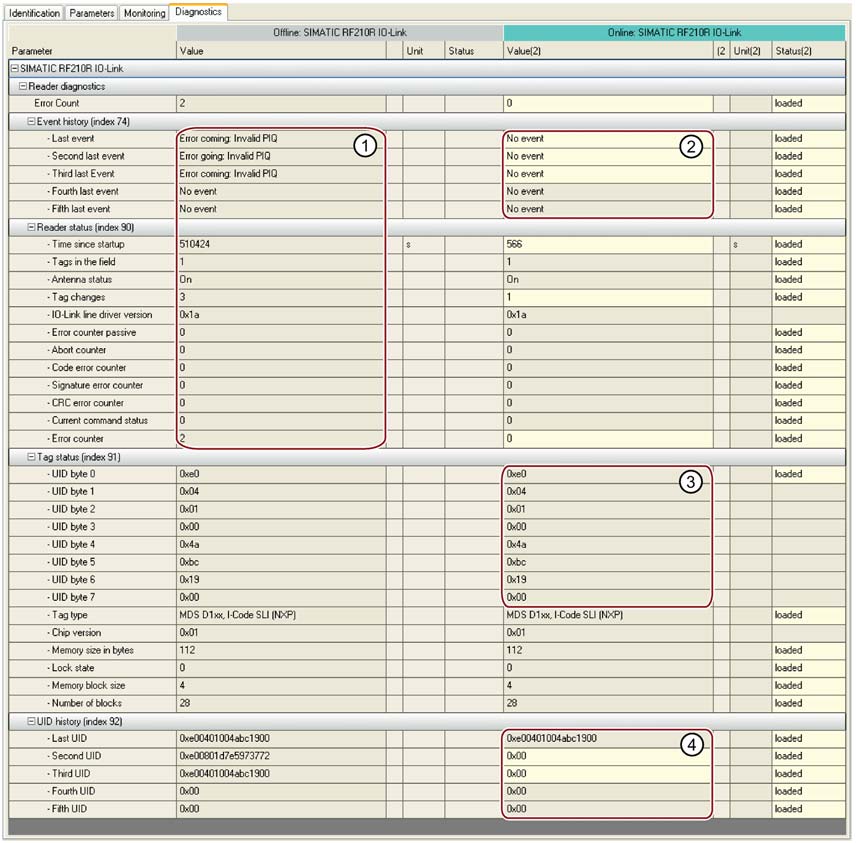The image size is (856, 843).
Task: Select the Chip version parameter label
Action: [76, 633]
